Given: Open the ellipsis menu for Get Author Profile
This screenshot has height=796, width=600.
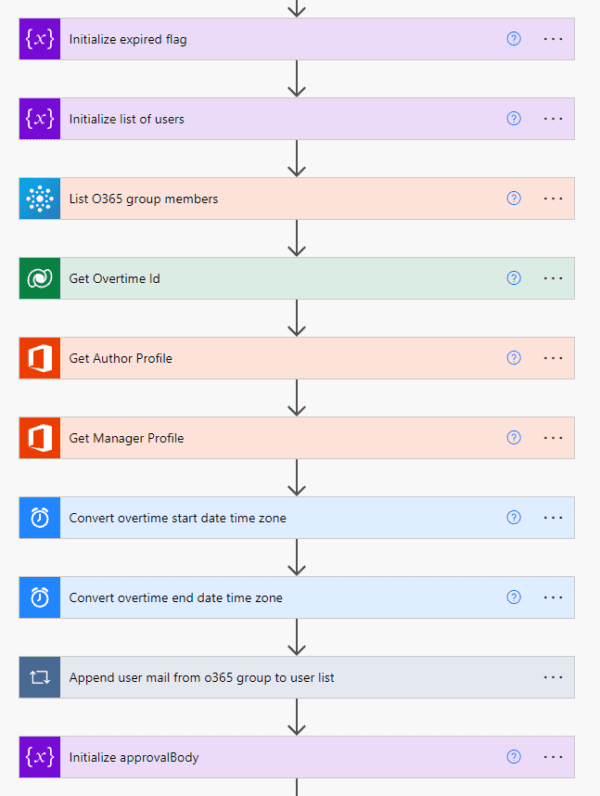Looking at the screenshot, I should pyautogui.click(x=553, y=358).
